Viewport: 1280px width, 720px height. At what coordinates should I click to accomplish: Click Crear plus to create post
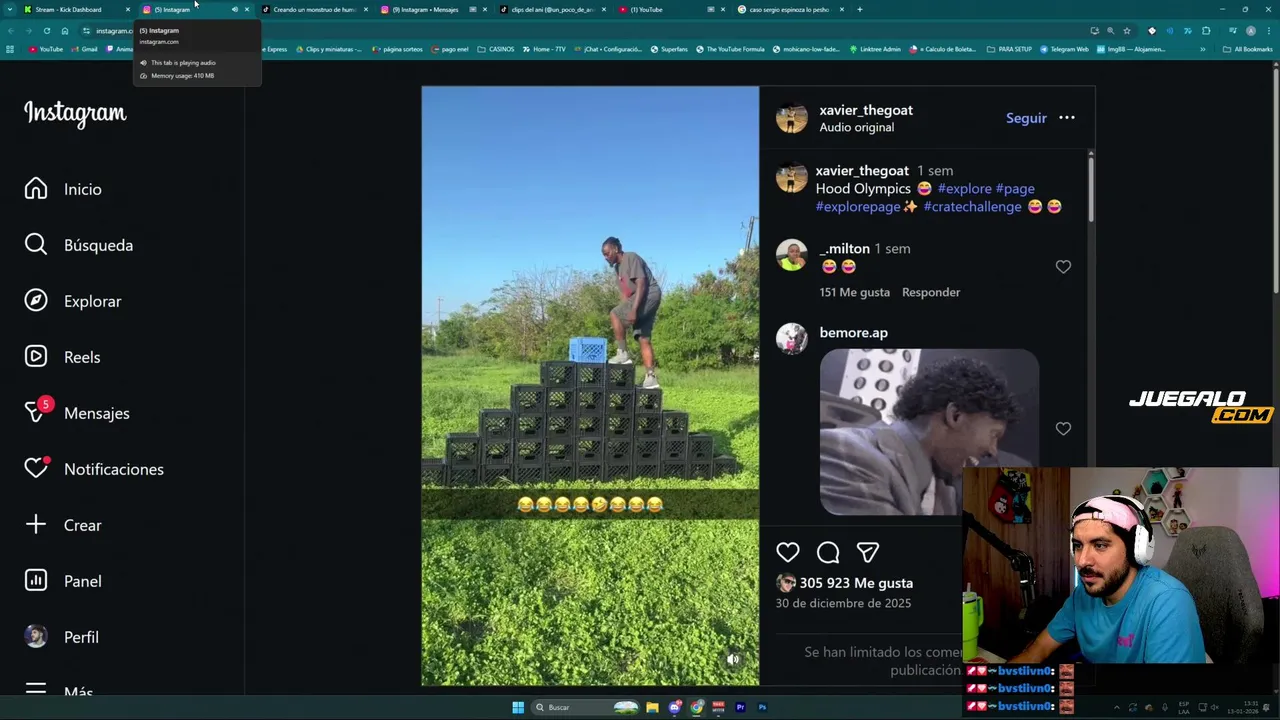pos(63,525)
